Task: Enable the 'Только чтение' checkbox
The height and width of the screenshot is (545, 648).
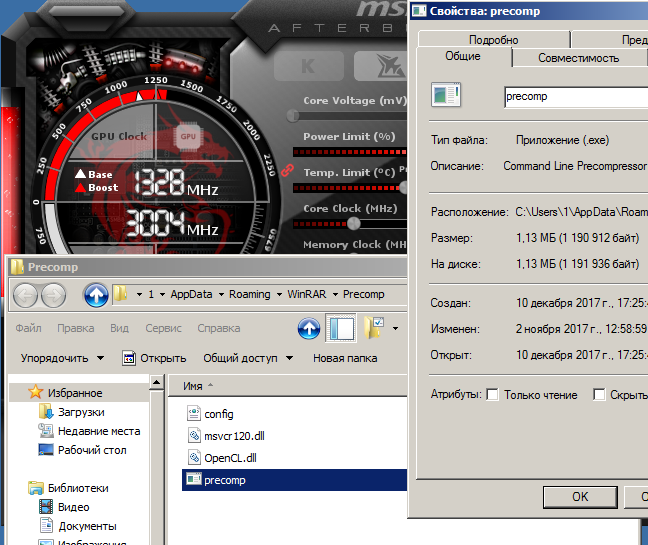Action: coord(492,395)
